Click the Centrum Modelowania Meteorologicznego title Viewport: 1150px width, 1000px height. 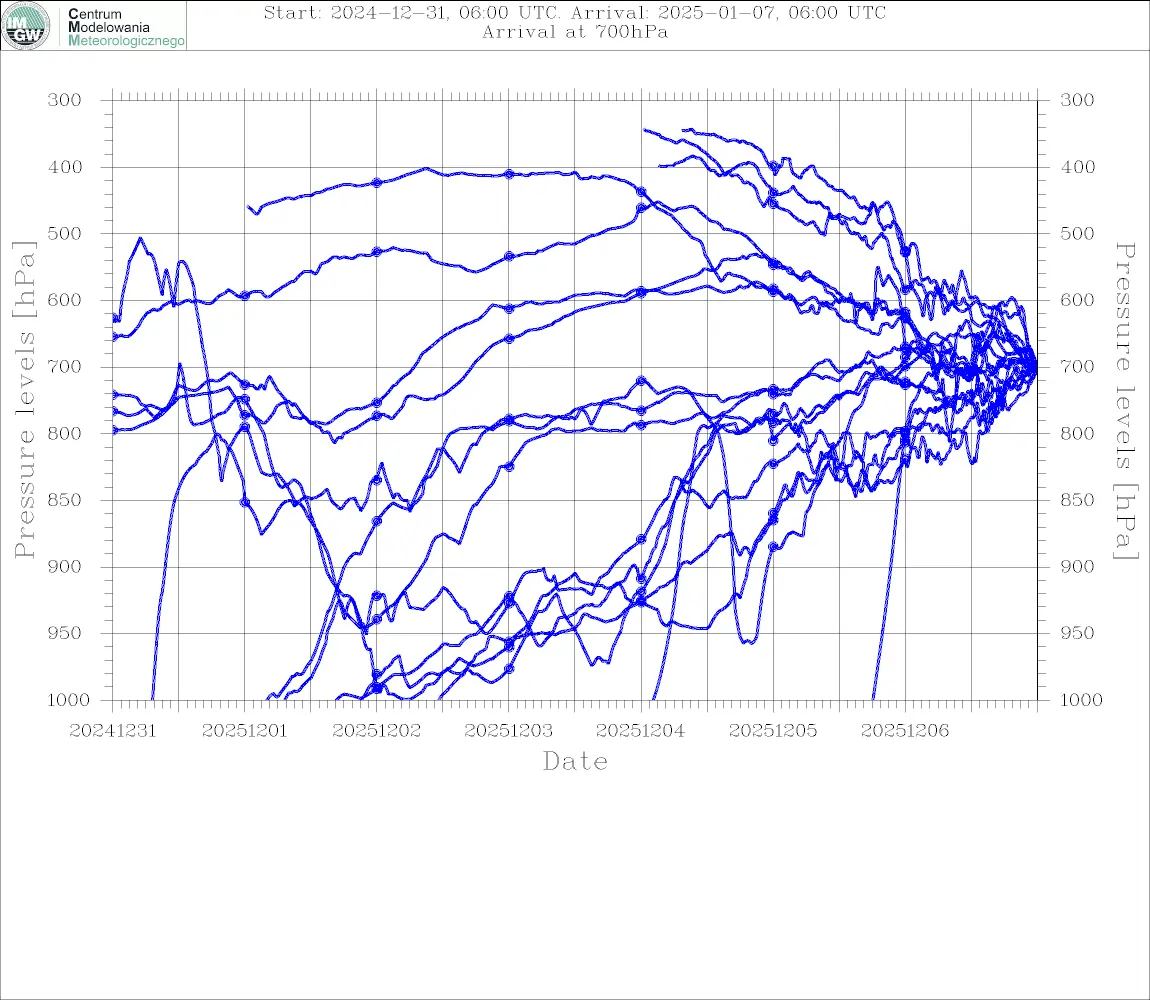[125, 27]
